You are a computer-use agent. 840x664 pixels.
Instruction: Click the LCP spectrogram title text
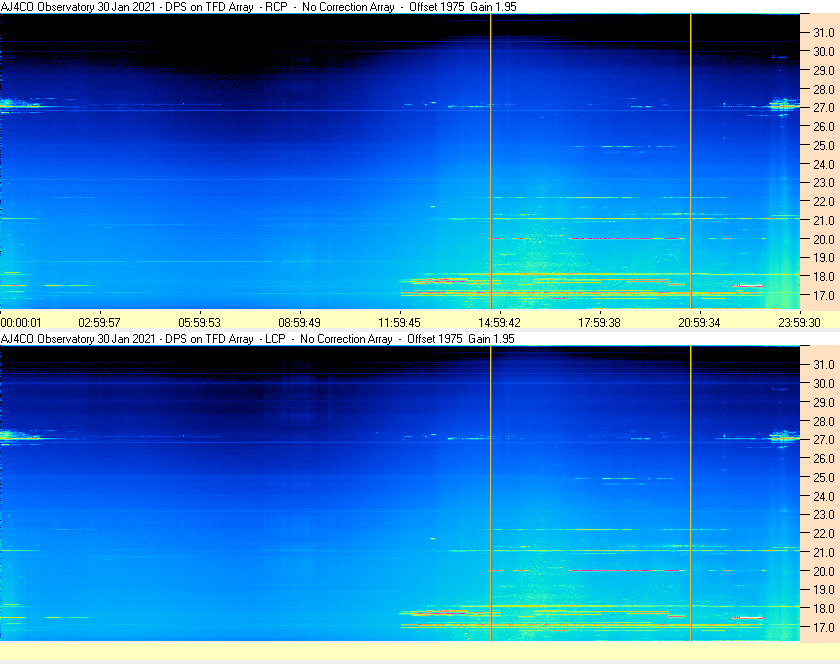pos(258,339)
